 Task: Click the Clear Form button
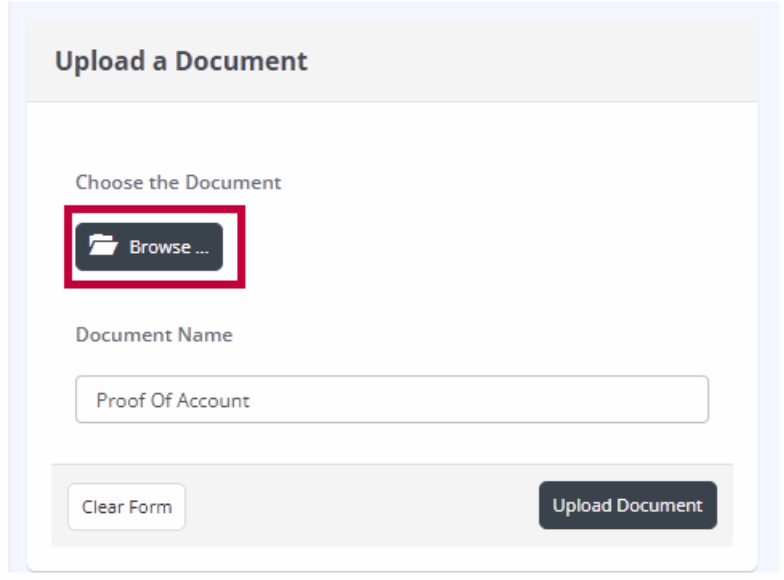click(x=126, y=507)
